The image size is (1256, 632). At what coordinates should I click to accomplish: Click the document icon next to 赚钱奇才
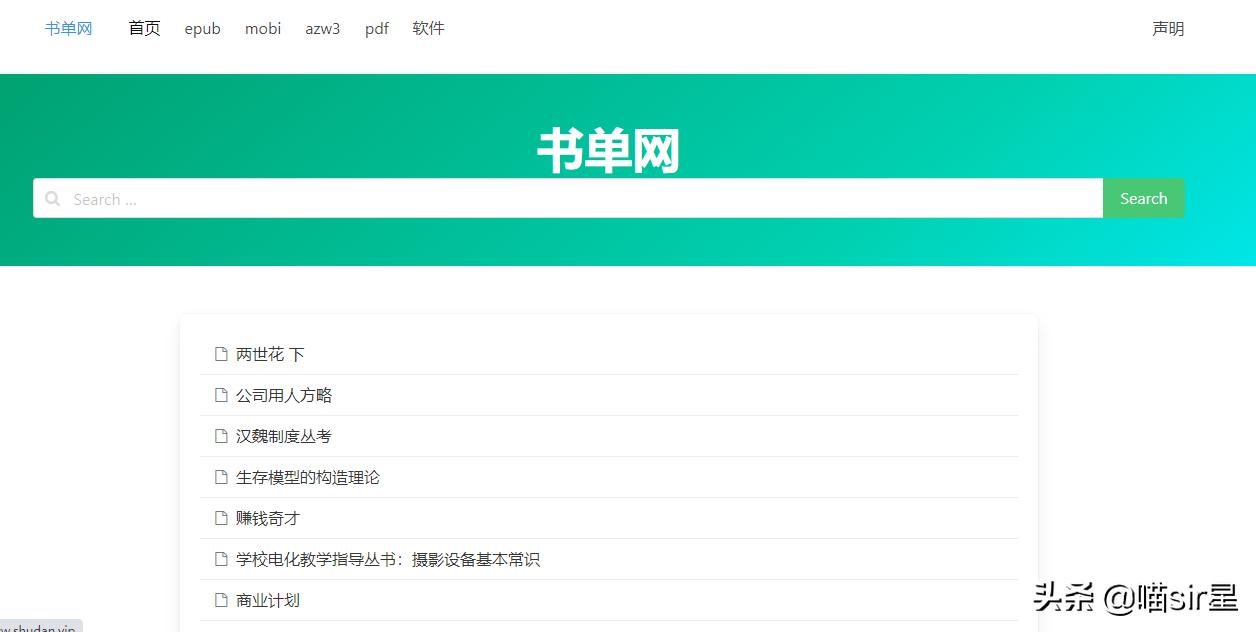point(220,518)
